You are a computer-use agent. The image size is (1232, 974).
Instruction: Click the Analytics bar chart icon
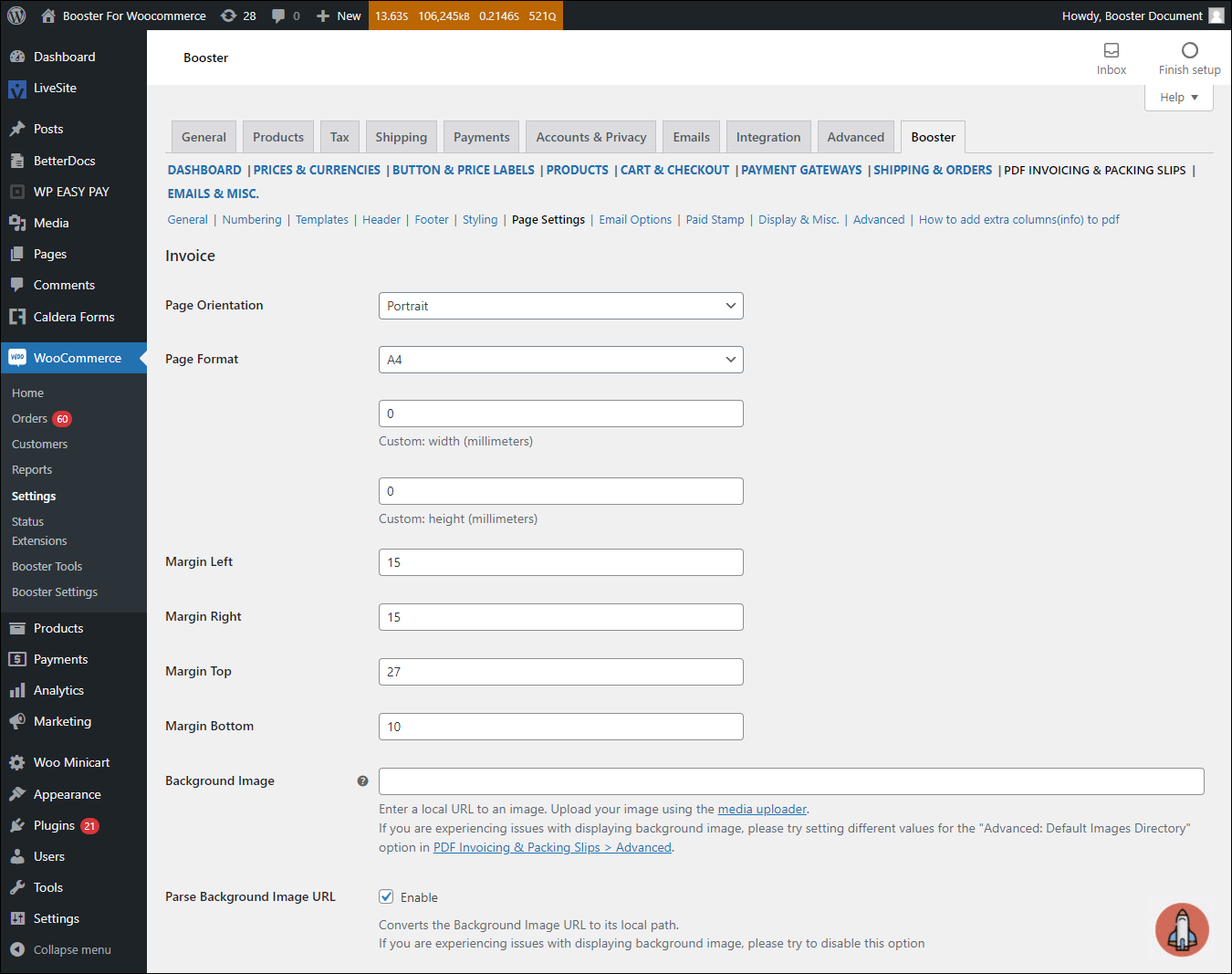pyautogui.click(x=17, y=690)
